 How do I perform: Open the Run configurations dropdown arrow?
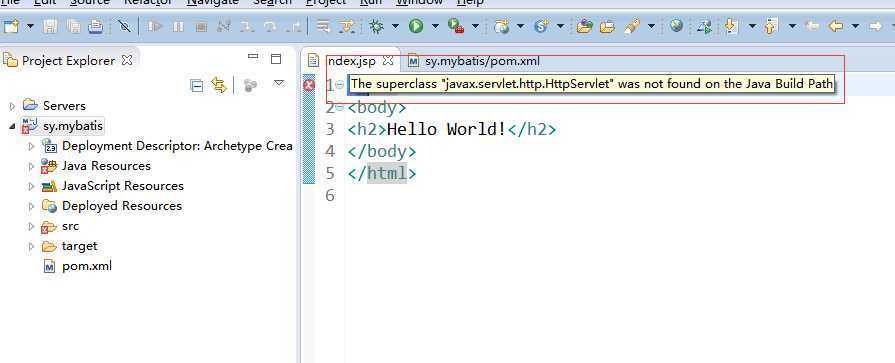435,26
